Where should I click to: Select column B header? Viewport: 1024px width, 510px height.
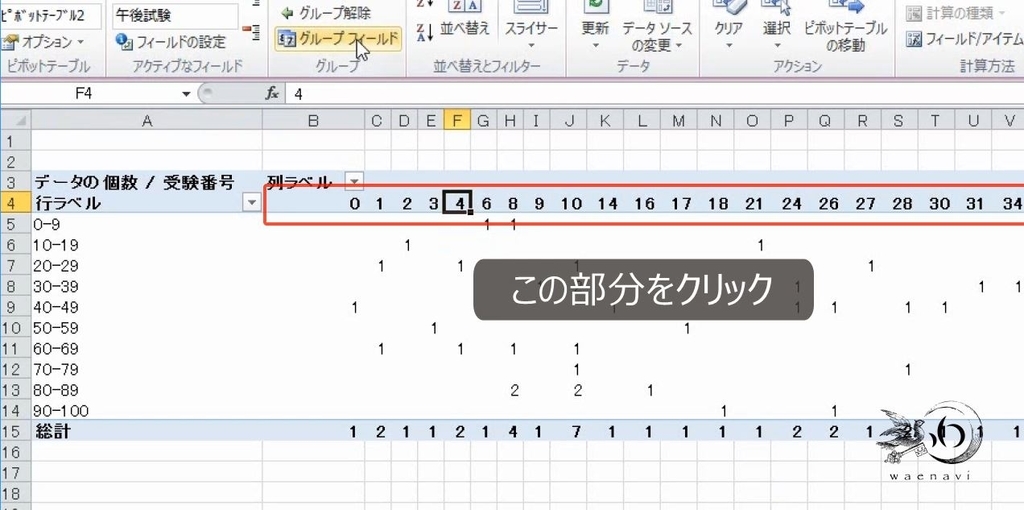tap(313, 120)
